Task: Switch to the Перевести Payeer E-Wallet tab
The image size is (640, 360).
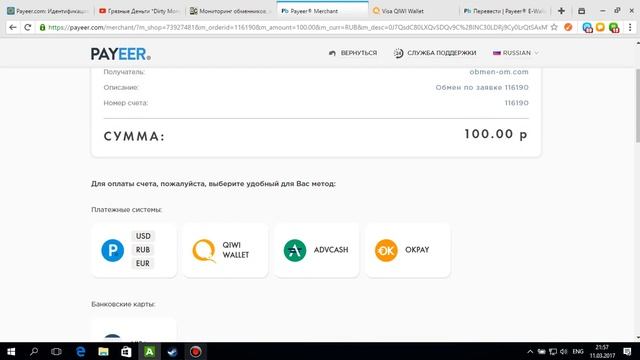Action: click(504, 11)
